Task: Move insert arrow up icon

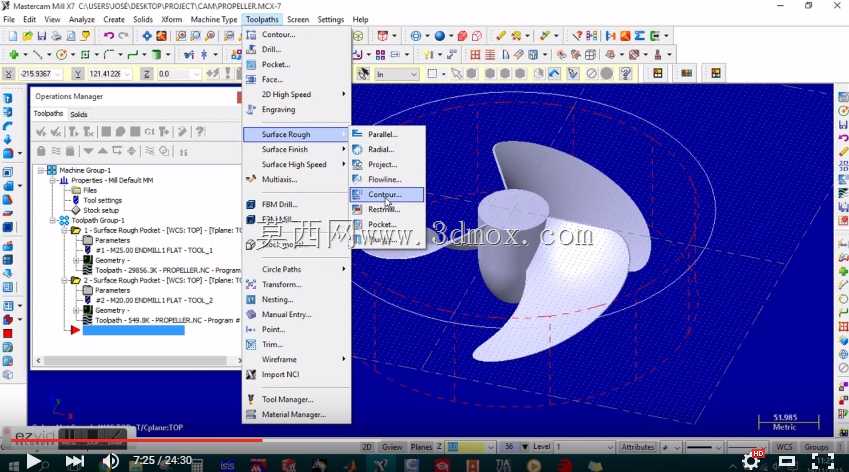Action: click(x=102, y=151)
